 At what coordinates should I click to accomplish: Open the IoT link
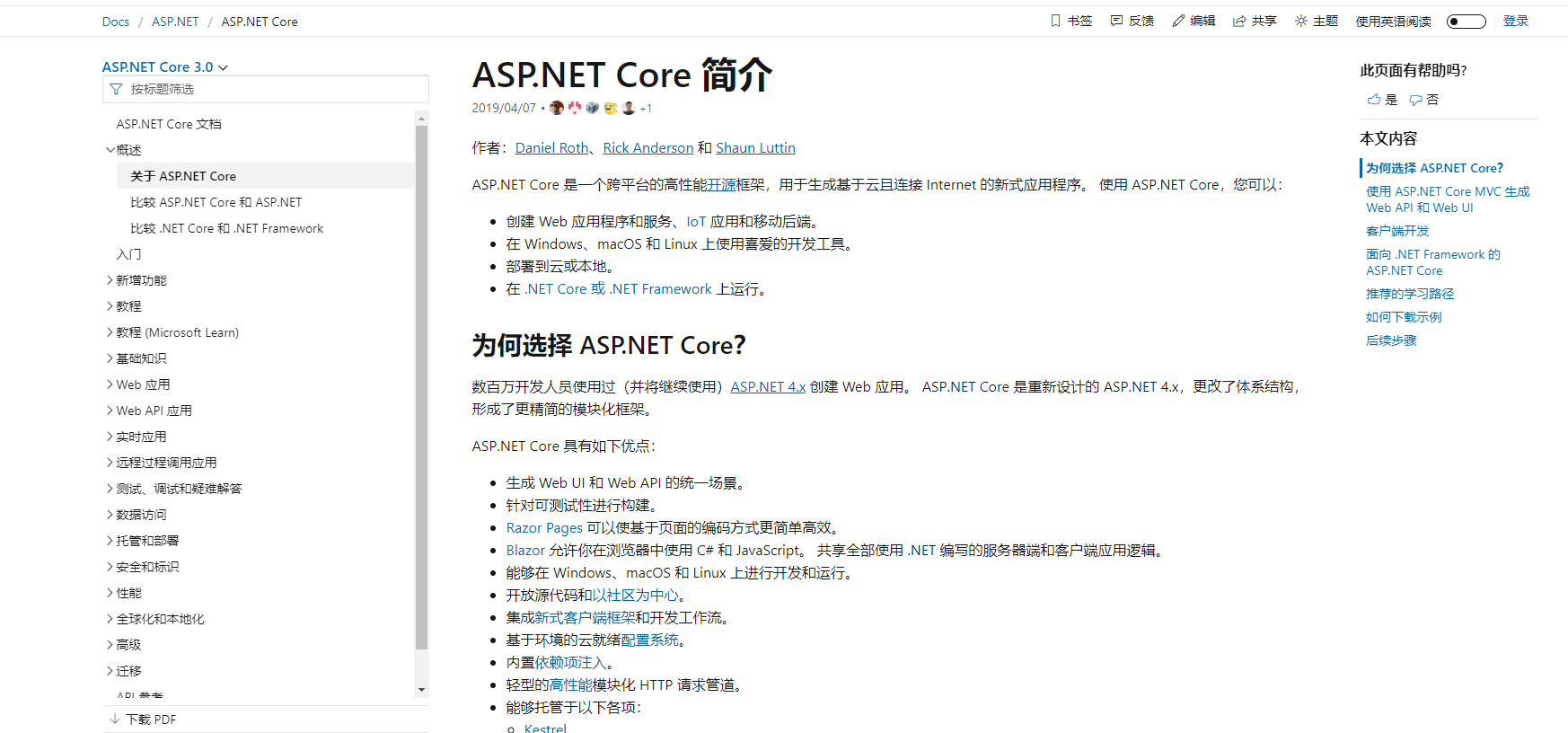[696, 221]
